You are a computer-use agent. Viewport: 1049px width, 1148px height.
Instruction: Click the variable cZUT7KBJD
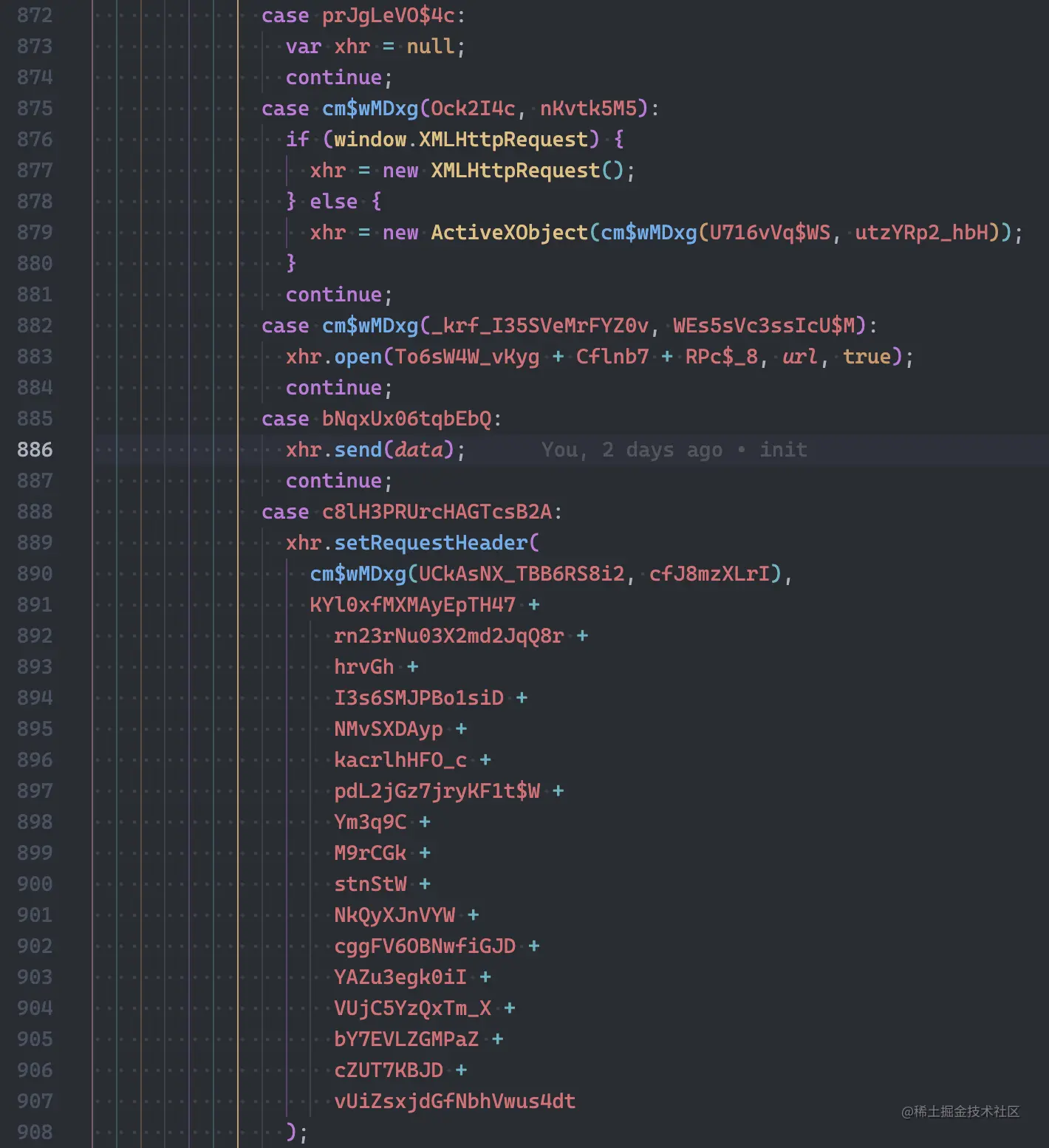point(389,1070)
